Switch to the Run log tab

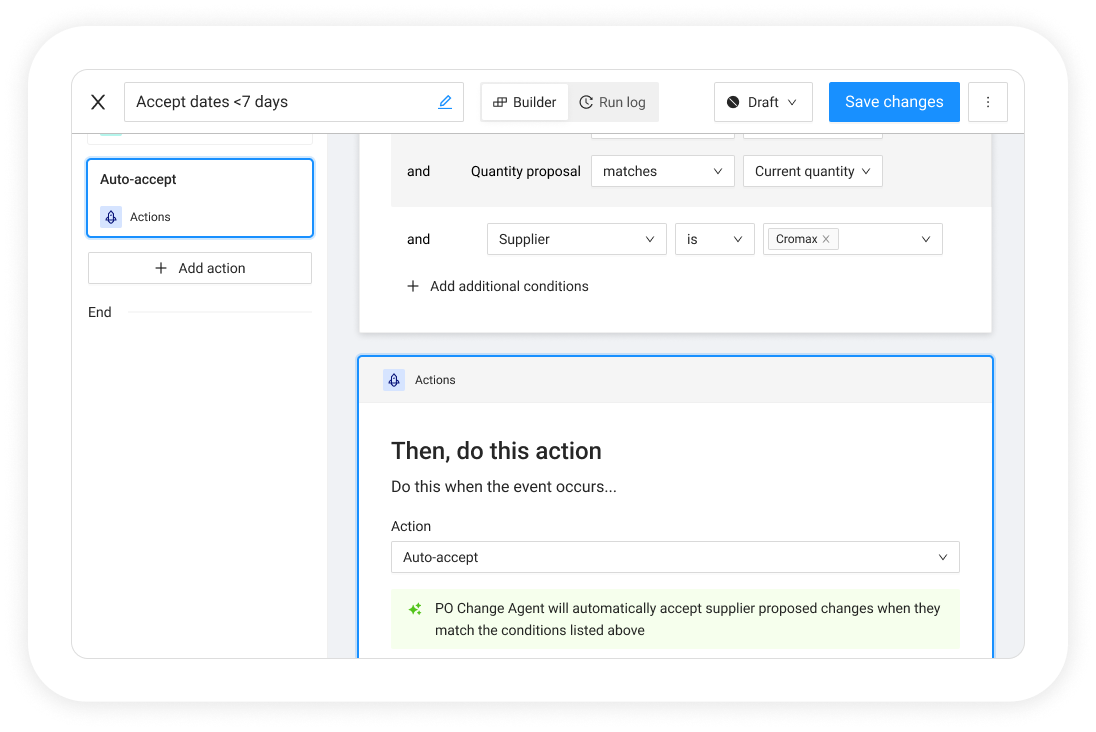tap(613, 102)
